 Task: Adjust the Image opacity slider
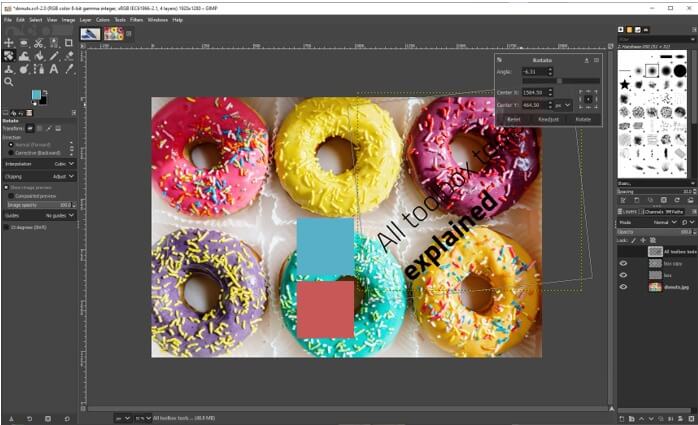click(x=41, y=205)
